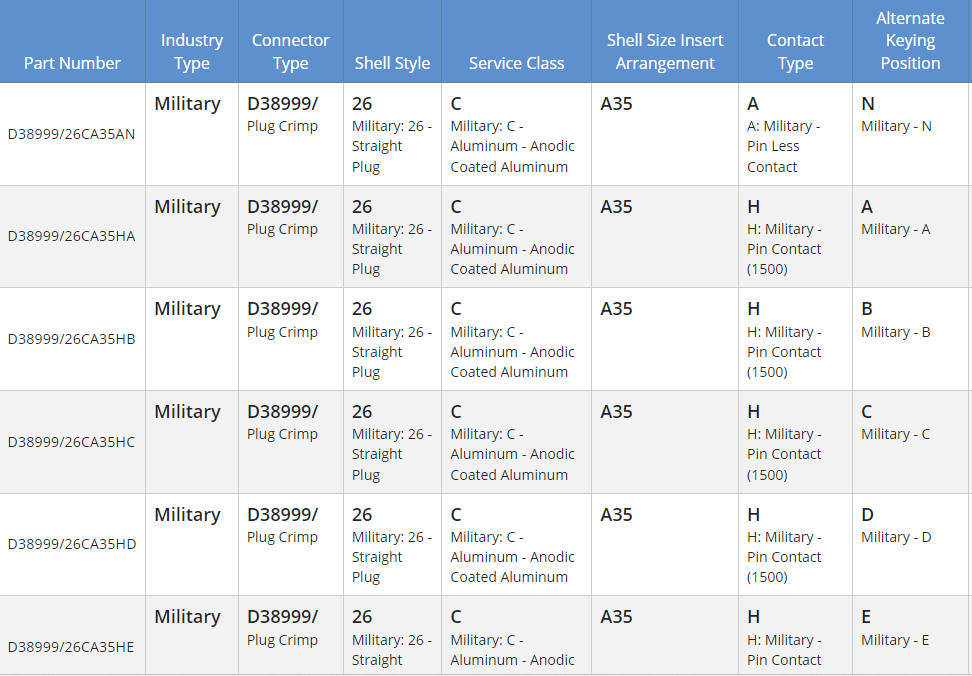This screenshot has height=676, width=972.
Task: Sort by the Part Number column header
Action: point(72,63)
